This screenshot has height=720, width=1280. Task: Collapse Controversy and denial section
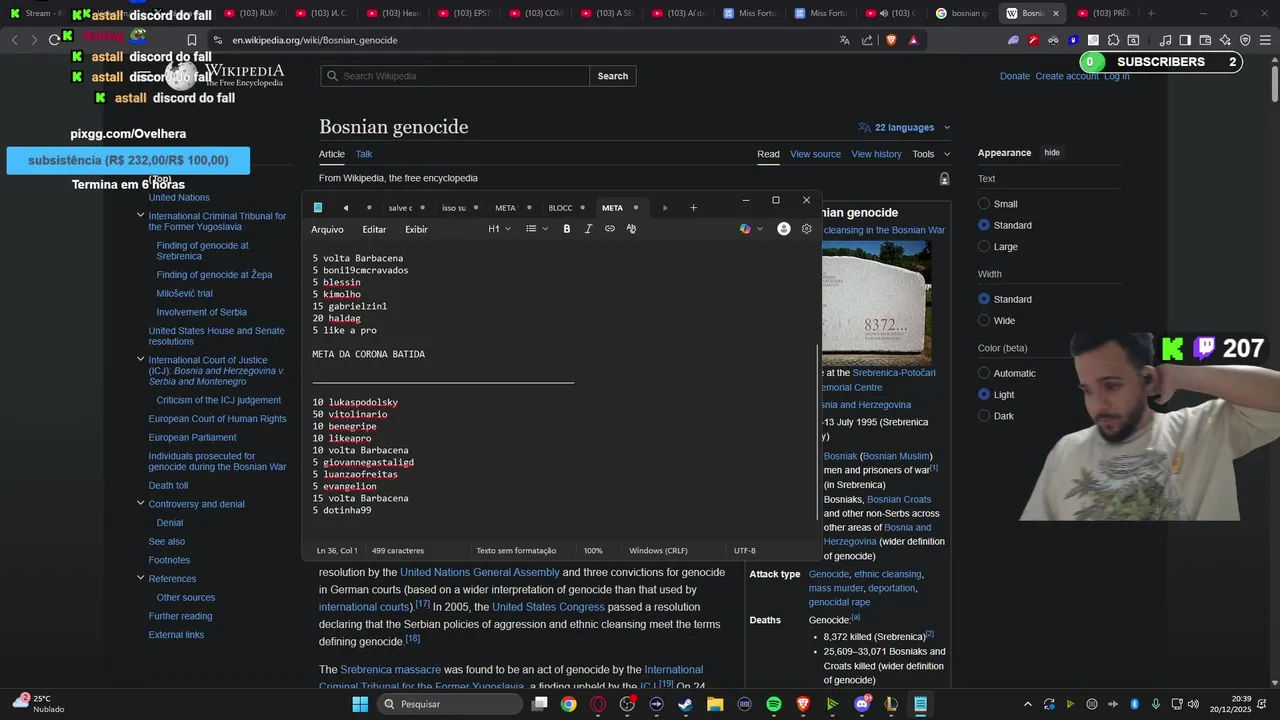pos(140,503)
